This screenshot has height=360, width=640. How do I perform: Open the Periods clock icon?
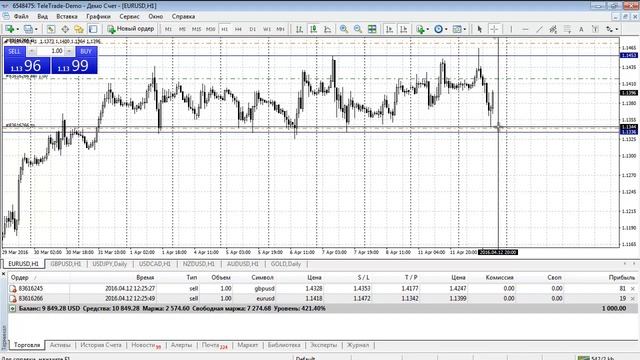click(438, 29)
